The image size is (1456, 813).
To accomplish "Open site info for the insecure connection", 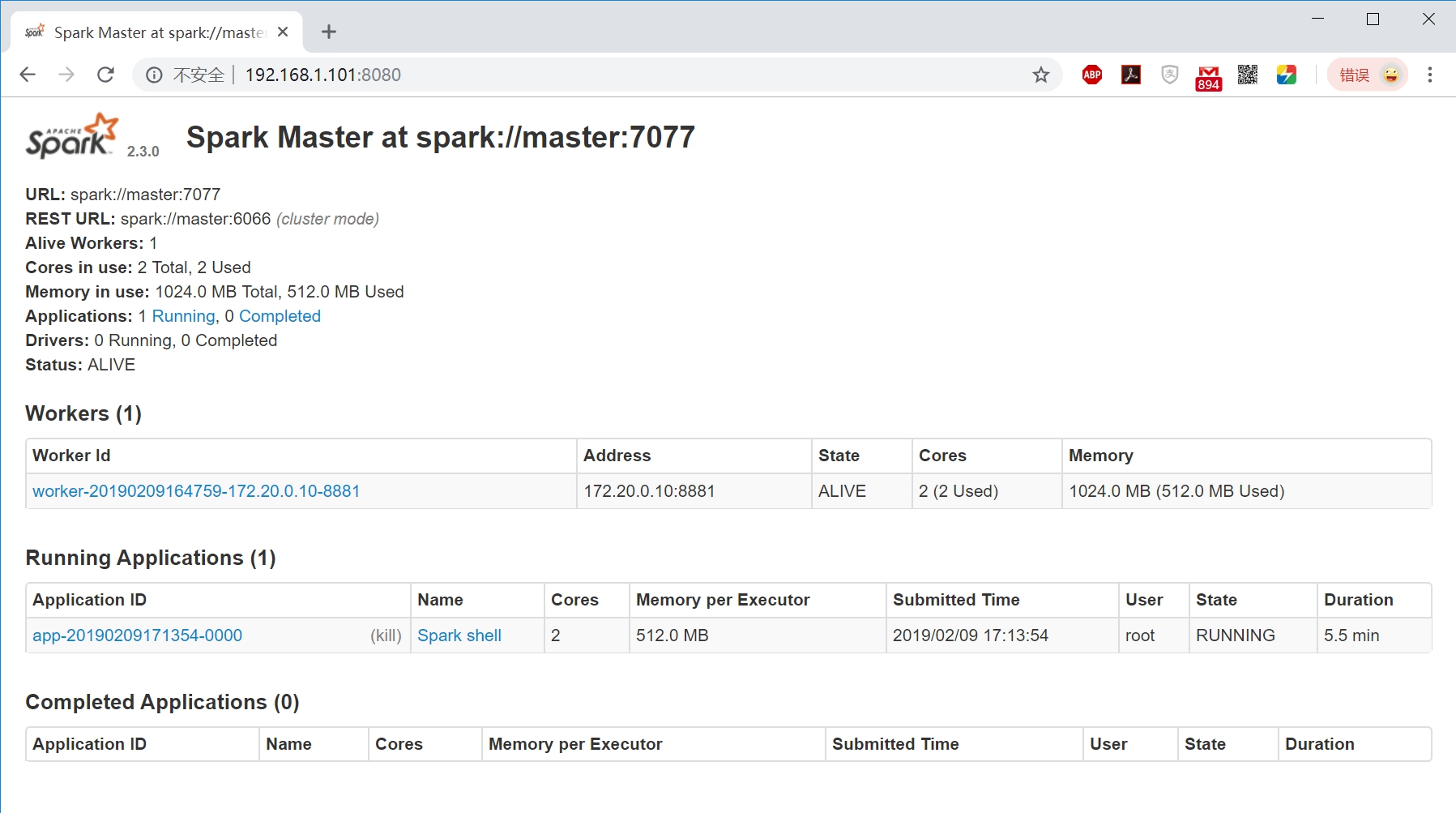I will [154, 75].
